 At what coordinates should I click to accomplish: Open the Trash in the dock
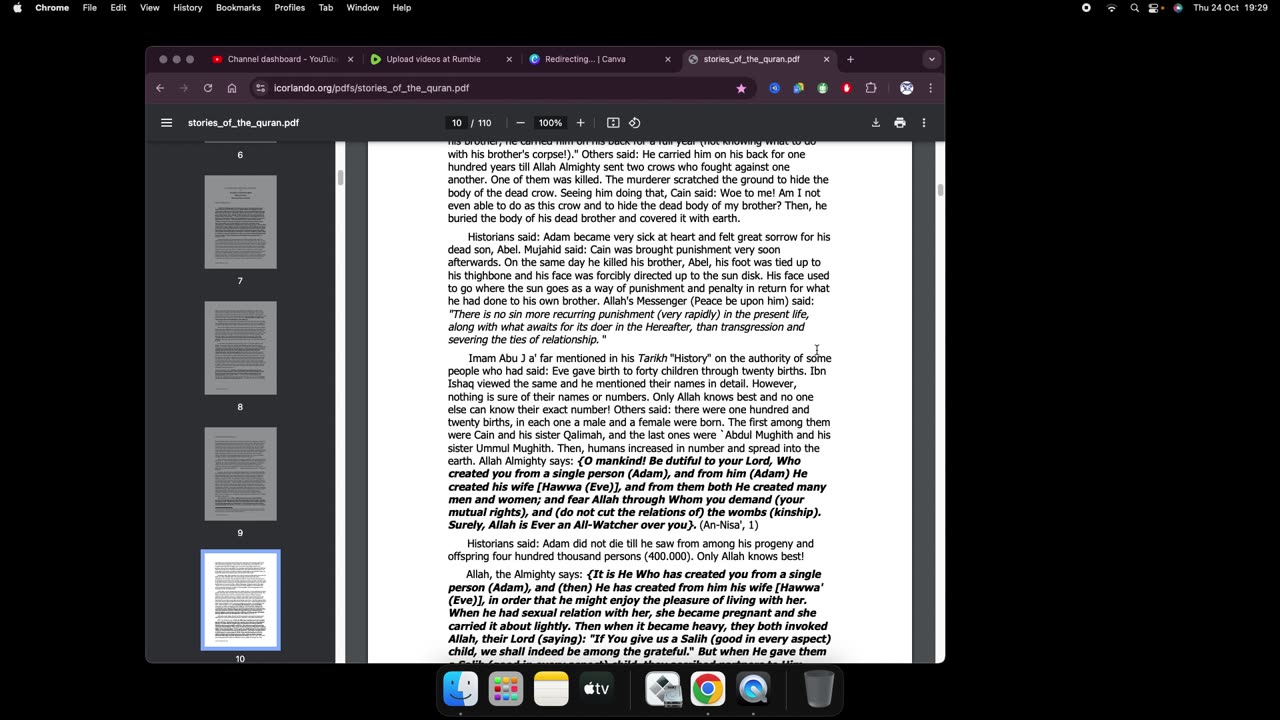tap(818, 688)
